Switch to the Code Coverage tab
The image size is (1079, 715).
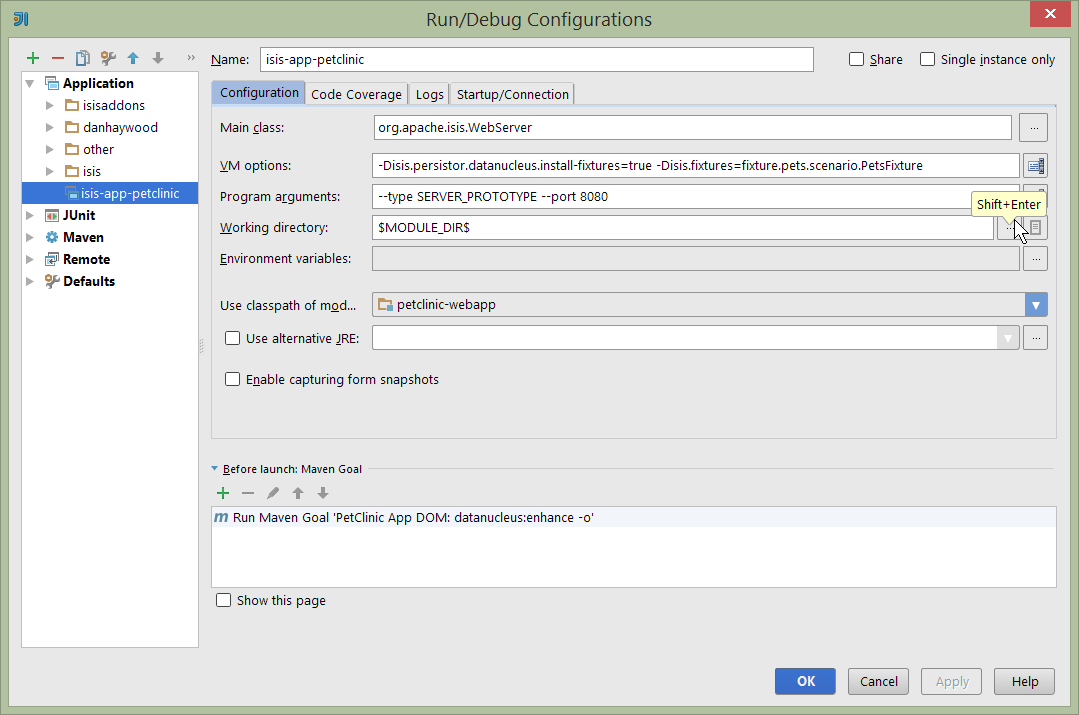pos(356,95)
